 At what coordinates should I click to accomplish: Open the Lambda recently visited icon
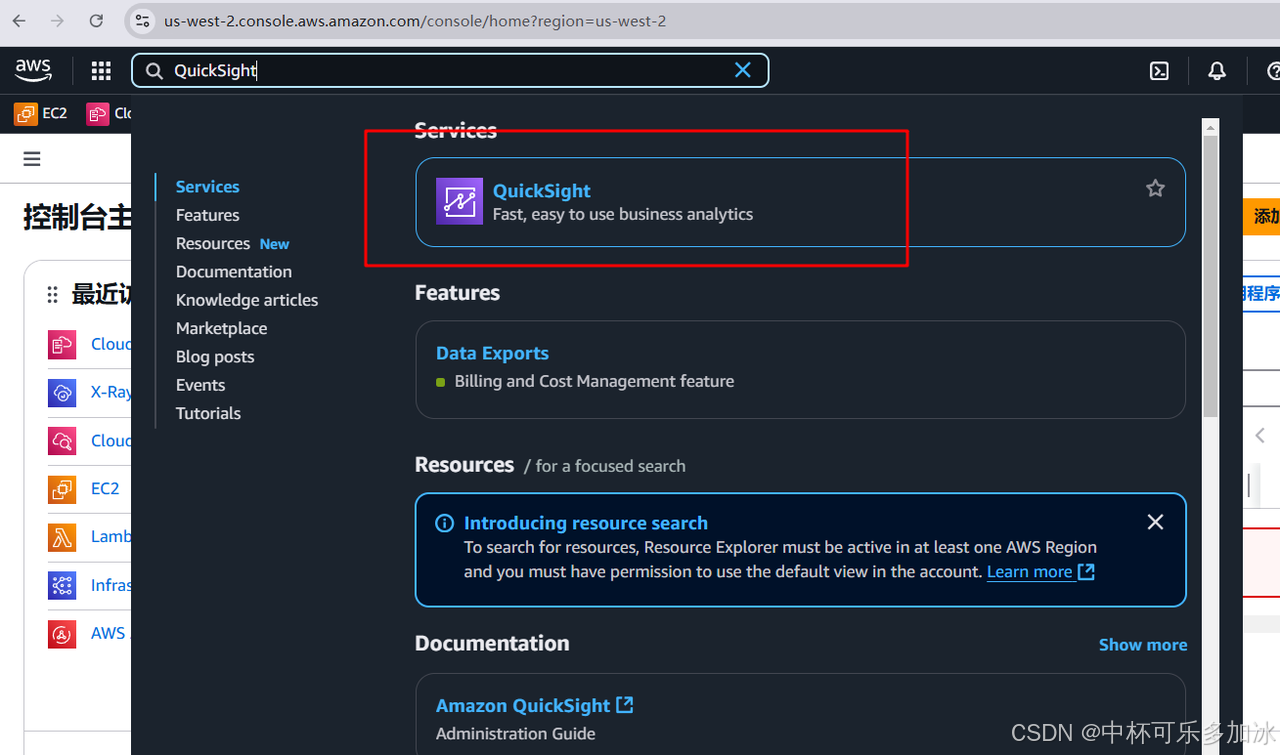pyautogui.click(x=62, y=537)
